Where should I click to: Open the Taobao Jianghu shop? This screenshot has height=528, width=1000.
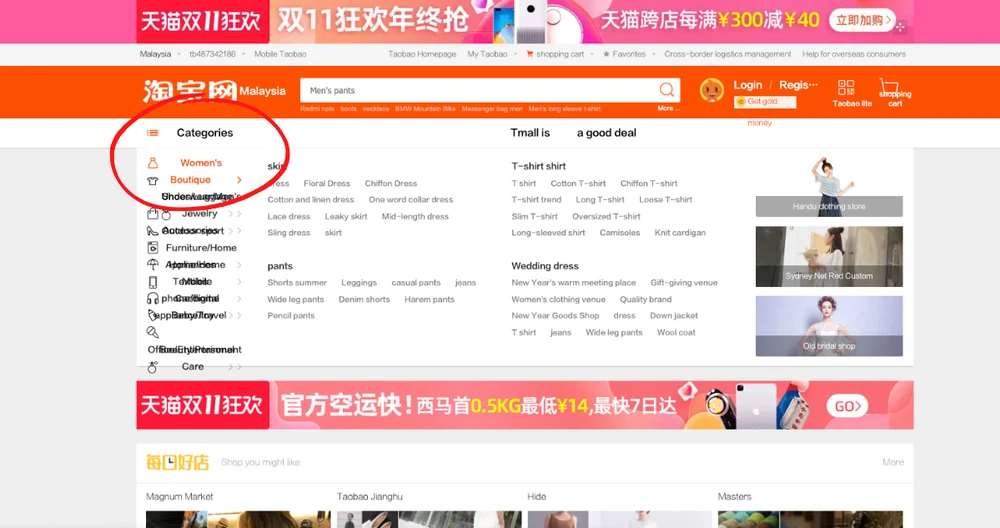point(369,496)
